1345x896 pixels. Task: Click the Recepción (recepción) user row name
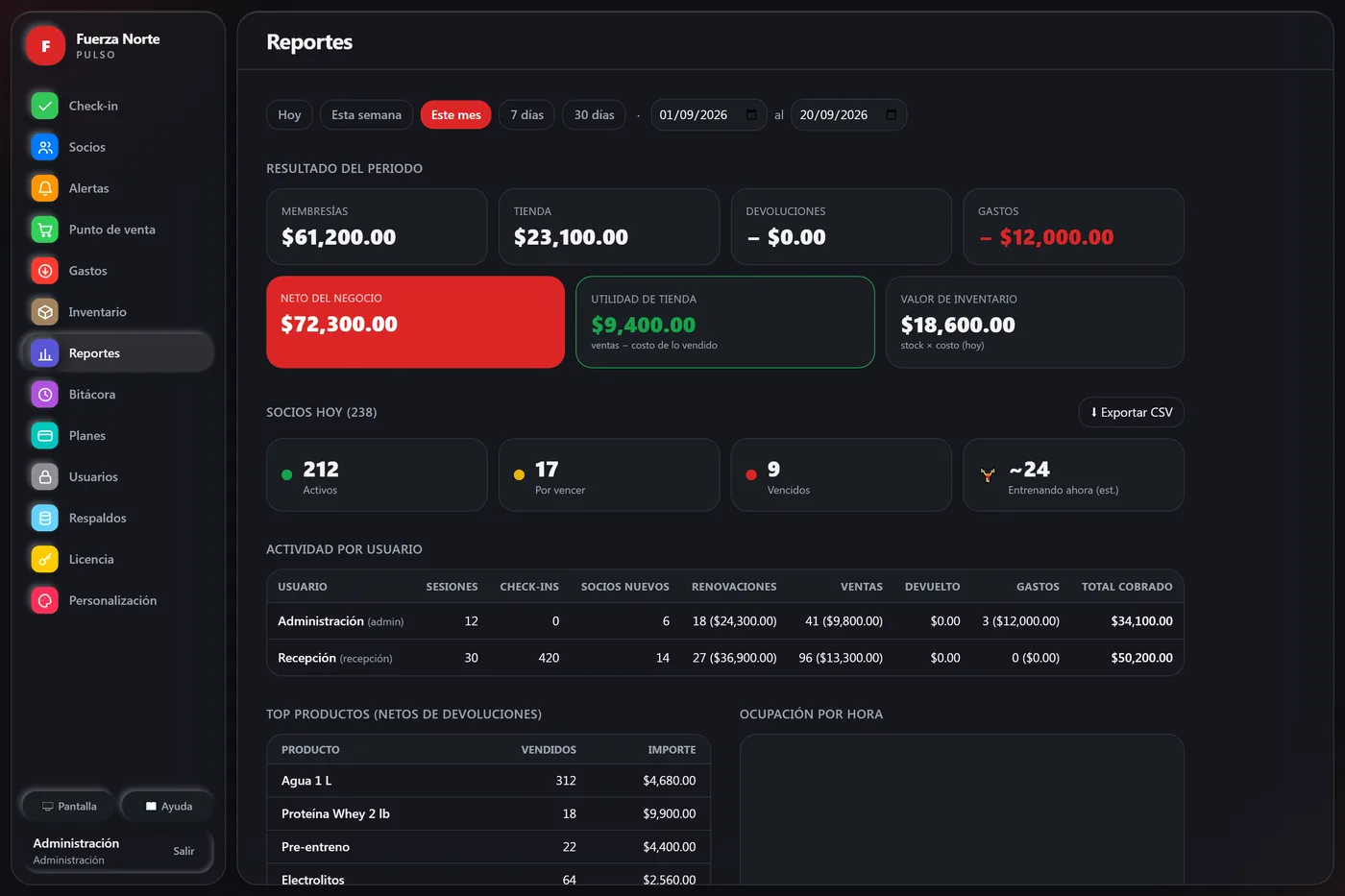334,658
